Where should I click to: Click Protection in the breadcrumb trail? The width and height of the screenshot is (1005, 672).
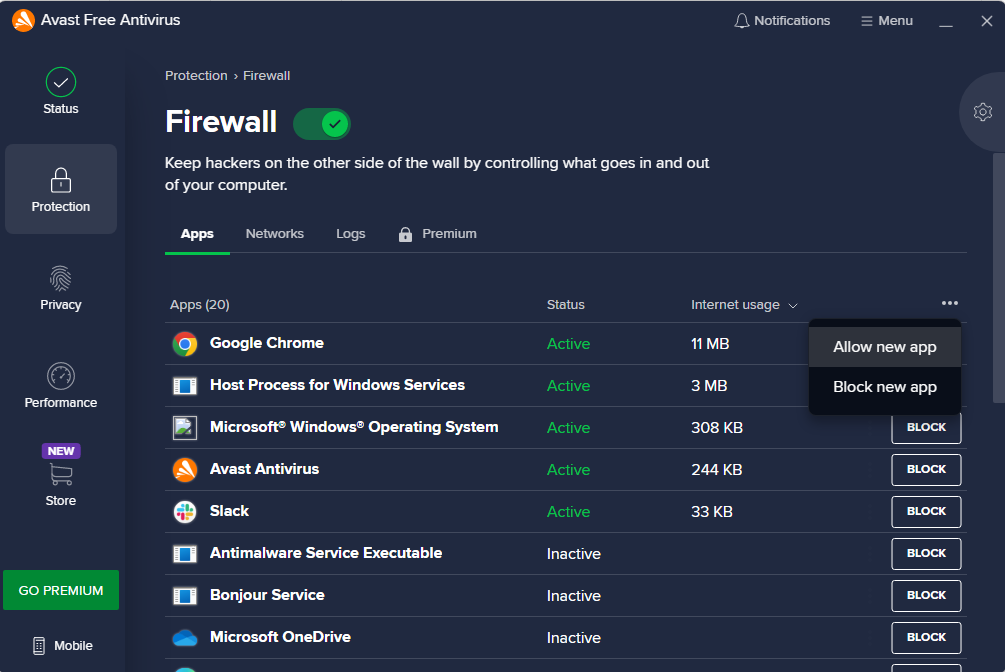[196, 75]
